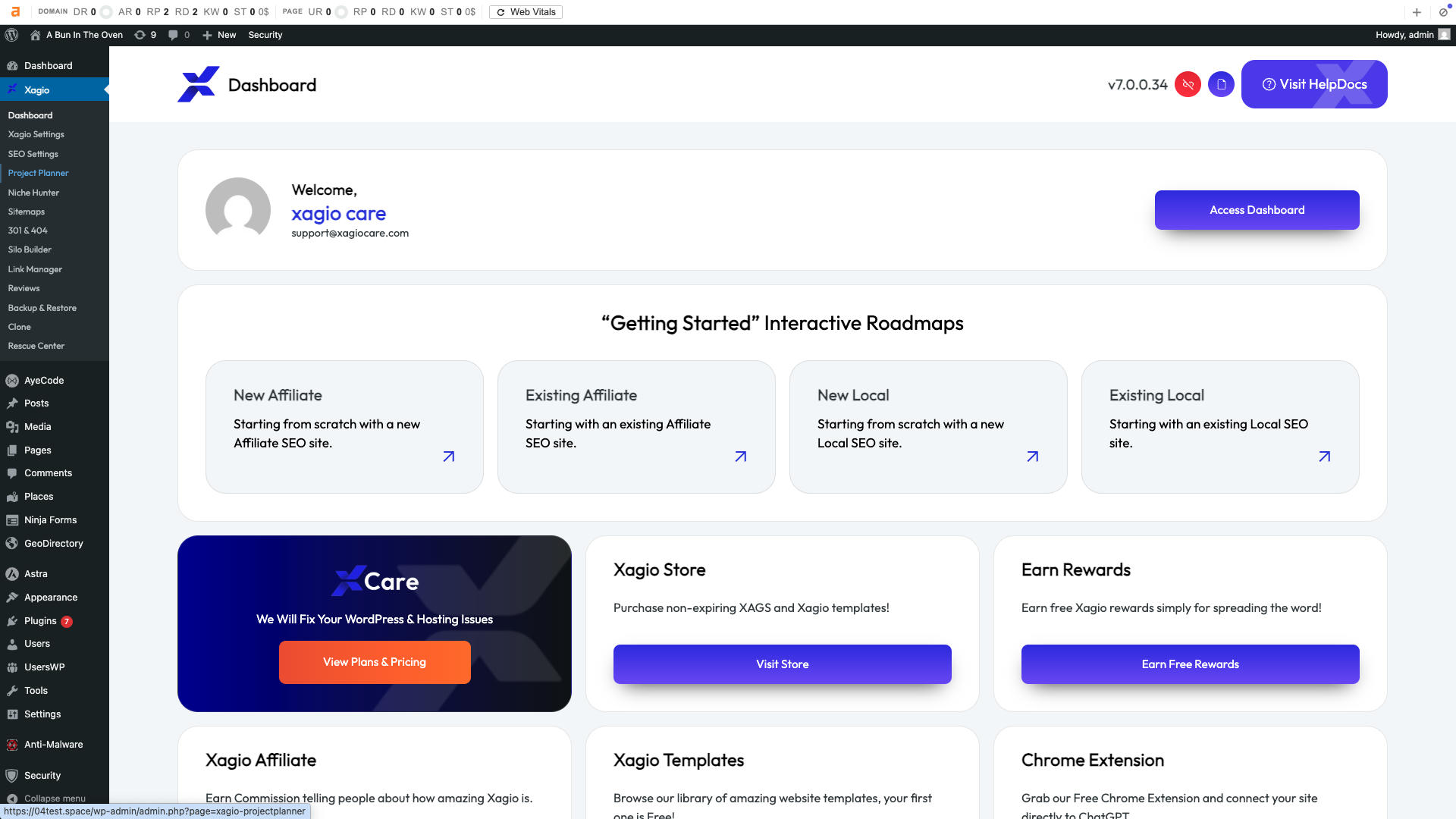Open Backup & Restore submenu item

[42, 308]
